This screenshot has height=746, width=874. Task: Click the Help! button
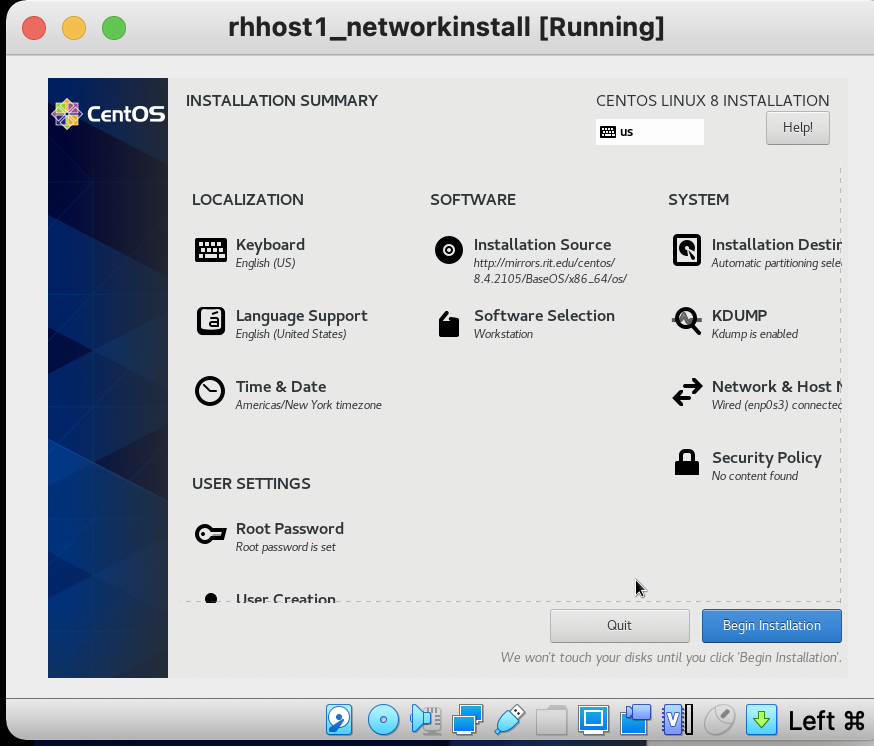798,128
